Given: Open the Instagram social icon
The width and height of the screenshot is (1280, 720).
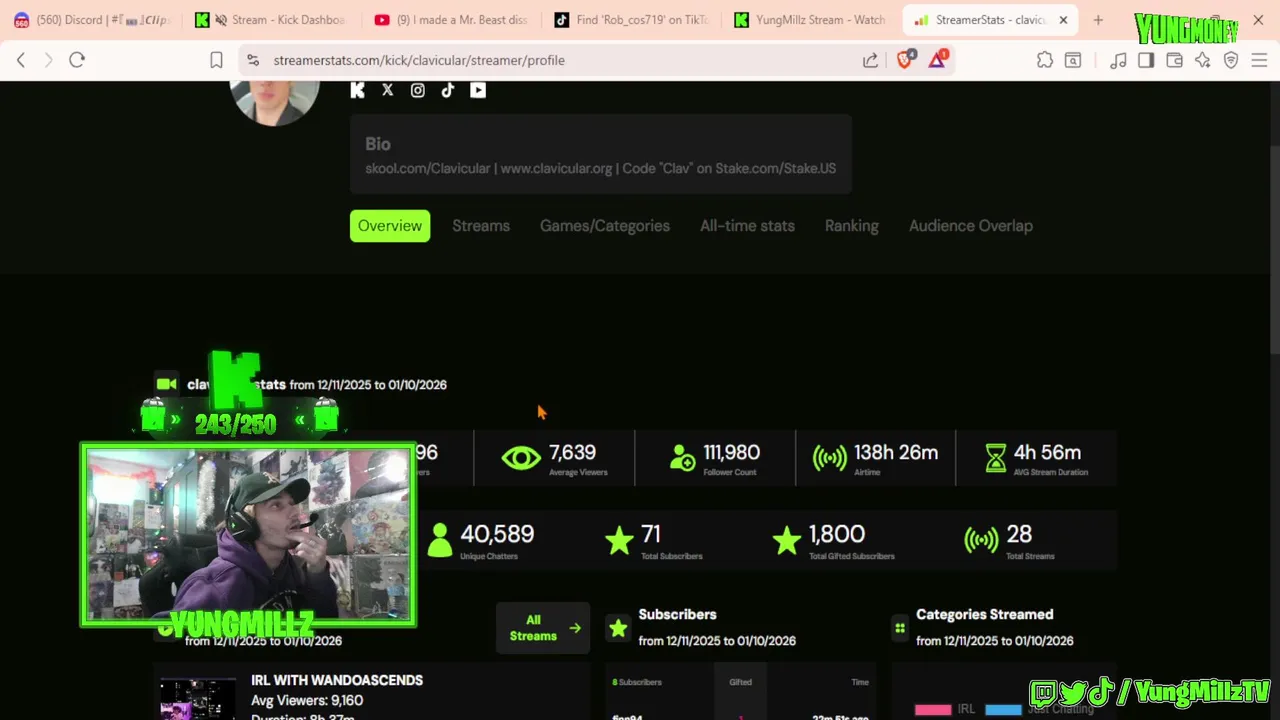Looking at the screenshot, I should (418, 90).
